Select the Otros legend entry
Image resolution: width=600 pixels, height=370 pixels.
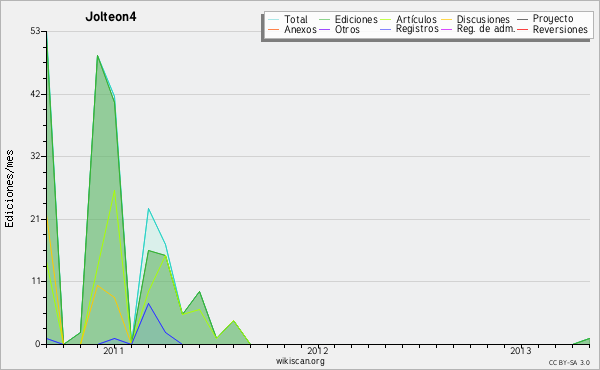pos(347,29)
